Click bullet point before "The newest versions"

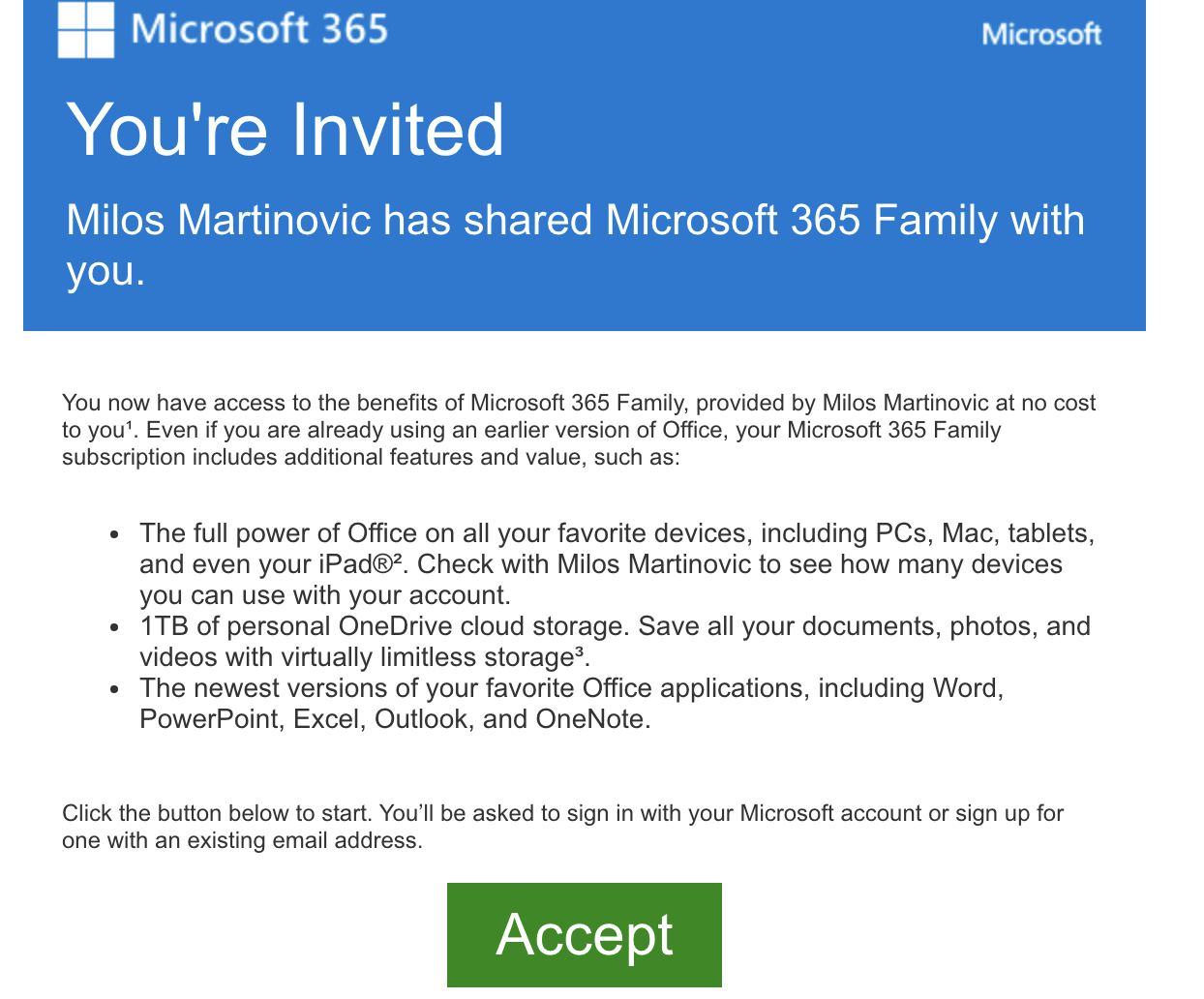[115, 689]
